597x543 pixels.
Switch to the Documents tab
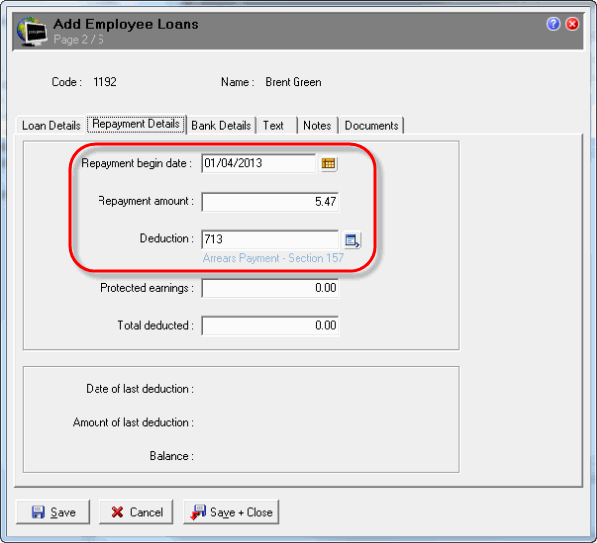point(371,125)
